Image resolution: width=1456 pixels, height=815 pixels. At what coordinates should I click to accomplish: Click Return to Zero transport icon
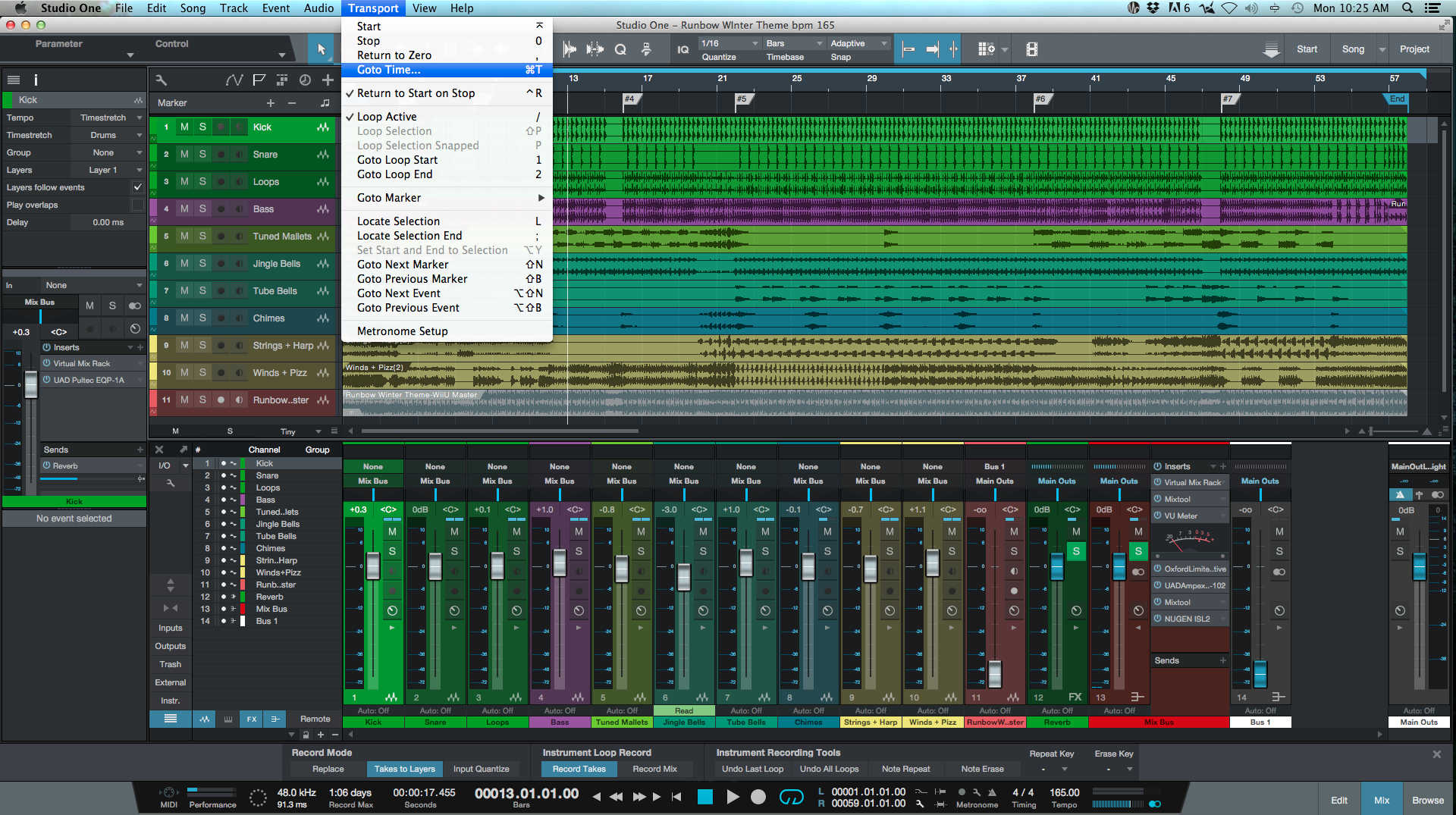(676, 796)
